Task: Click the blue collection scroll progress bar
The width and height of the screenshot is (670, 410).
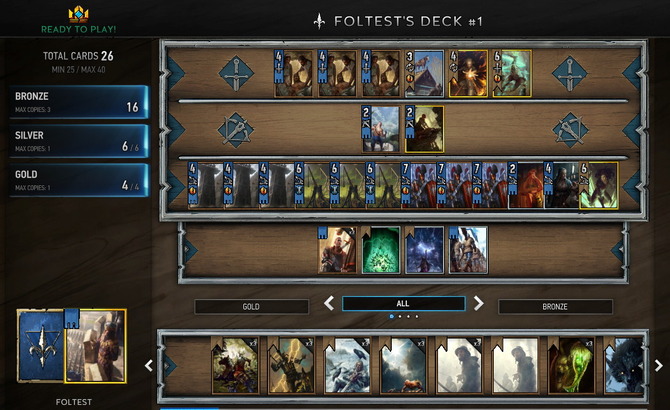Action: (x=189, y=408)
